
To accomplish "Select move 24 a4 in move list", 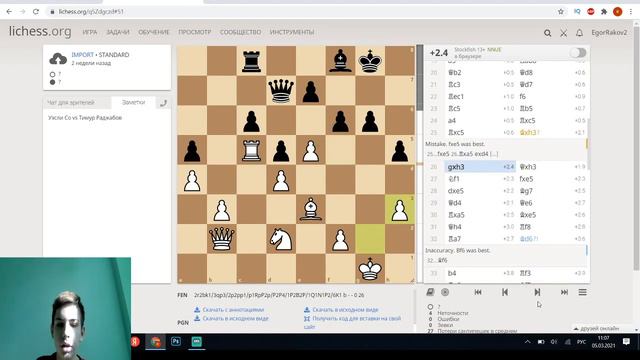I will click(480, 121).
